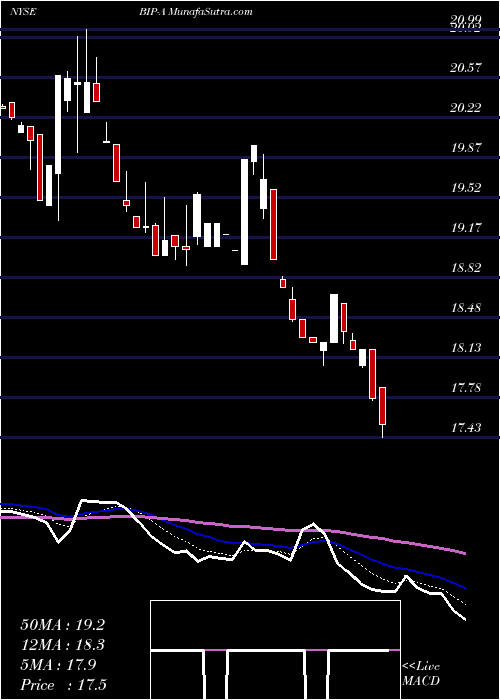
Task: Select the 18.82 price label
Action: pos(466,268)
